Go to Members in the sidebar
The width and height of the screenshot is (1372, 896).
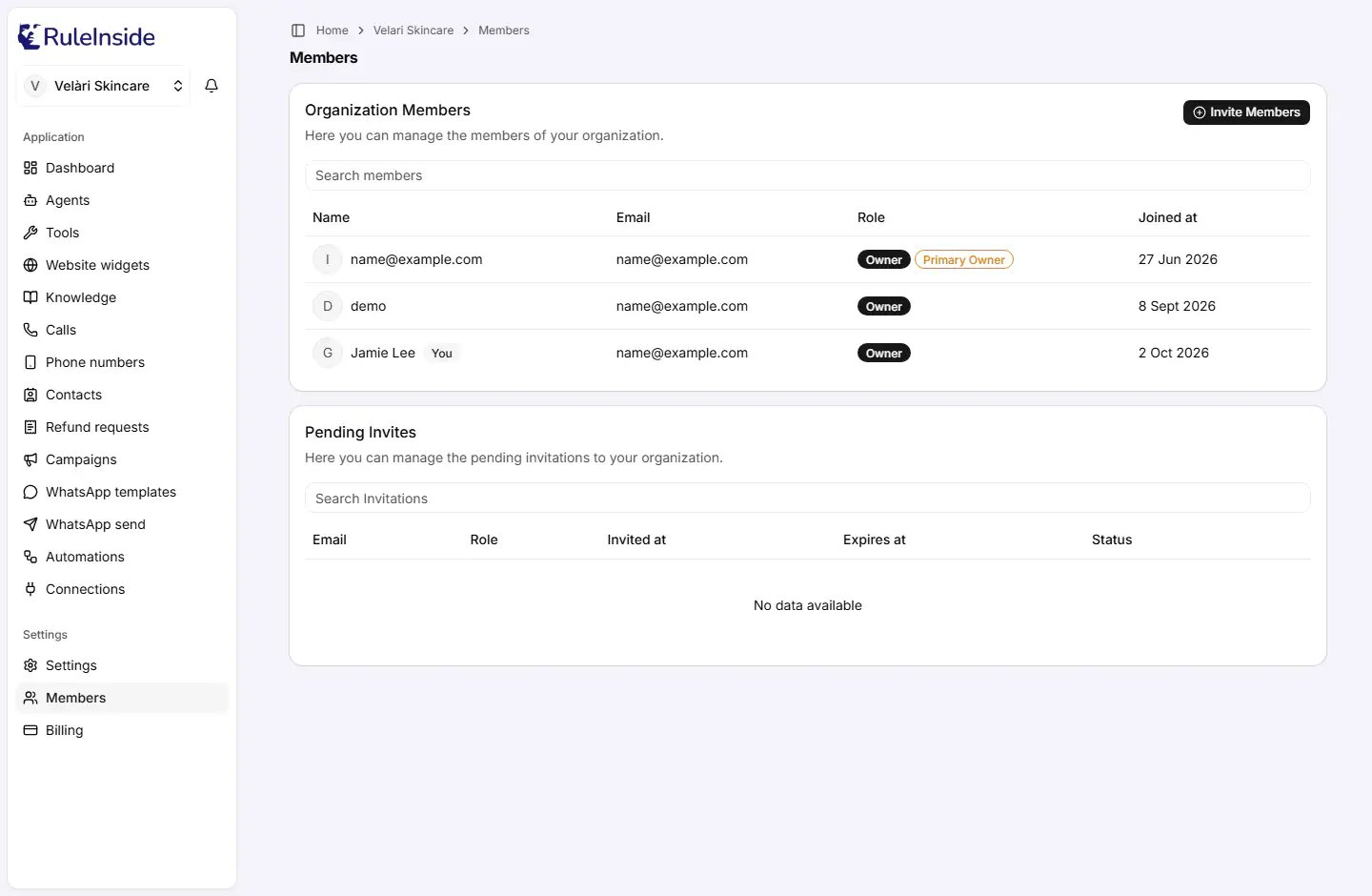click(122, 698)
